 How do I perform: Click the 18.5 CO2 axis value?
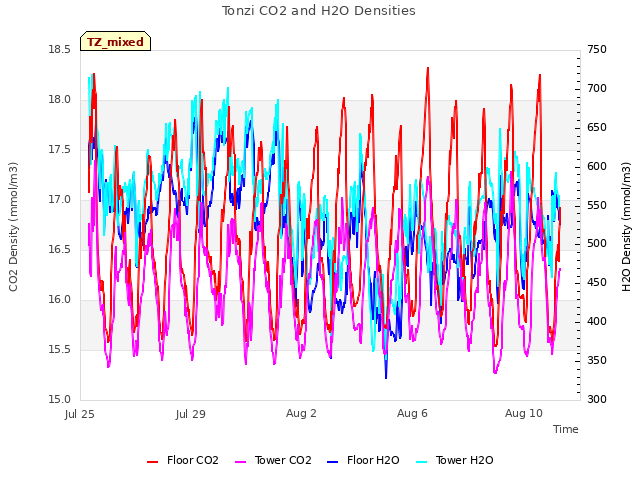[x=60, y=50]
